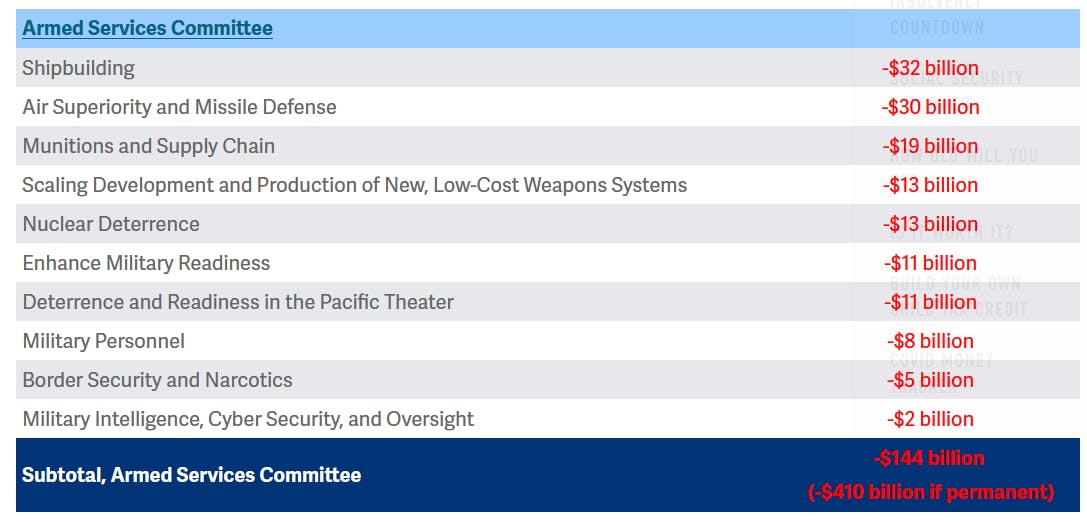The image size is (1087, 522).
Task: Open the Armed Services Committee link
Action: pos(147,28)
